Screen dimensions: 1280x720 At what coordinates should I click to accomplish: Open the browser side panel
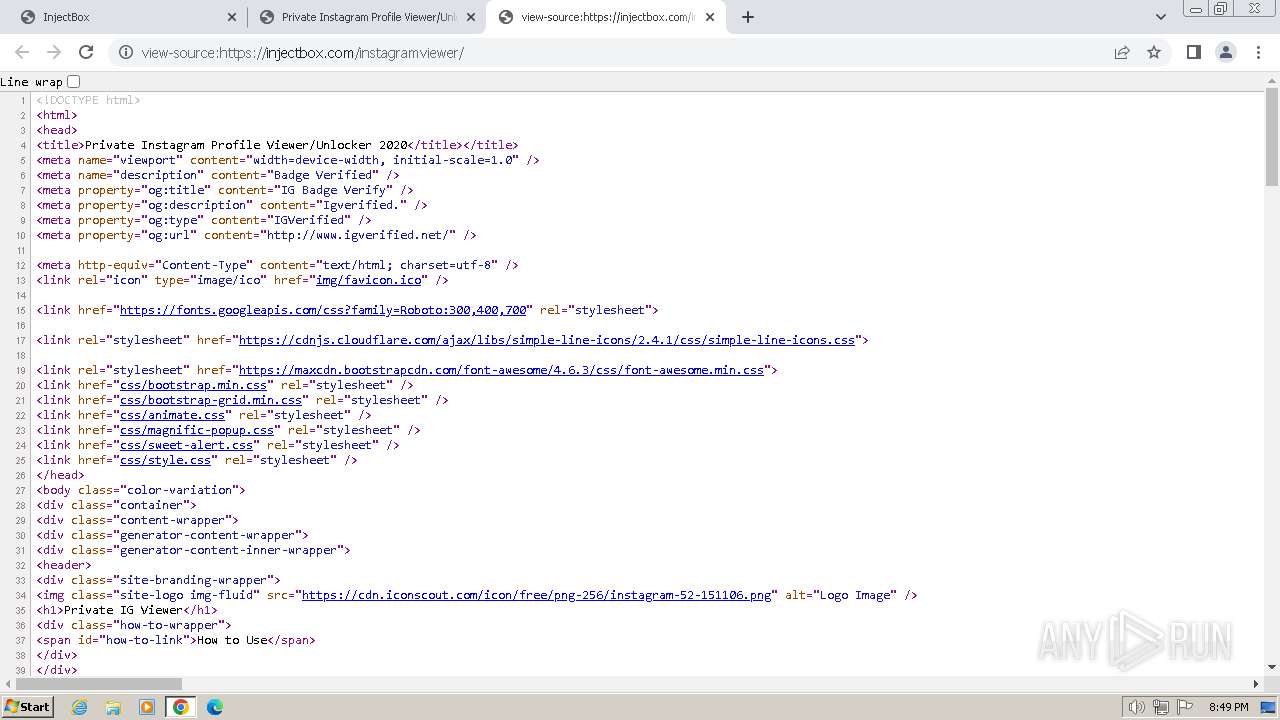click(x=1193, y=52)
